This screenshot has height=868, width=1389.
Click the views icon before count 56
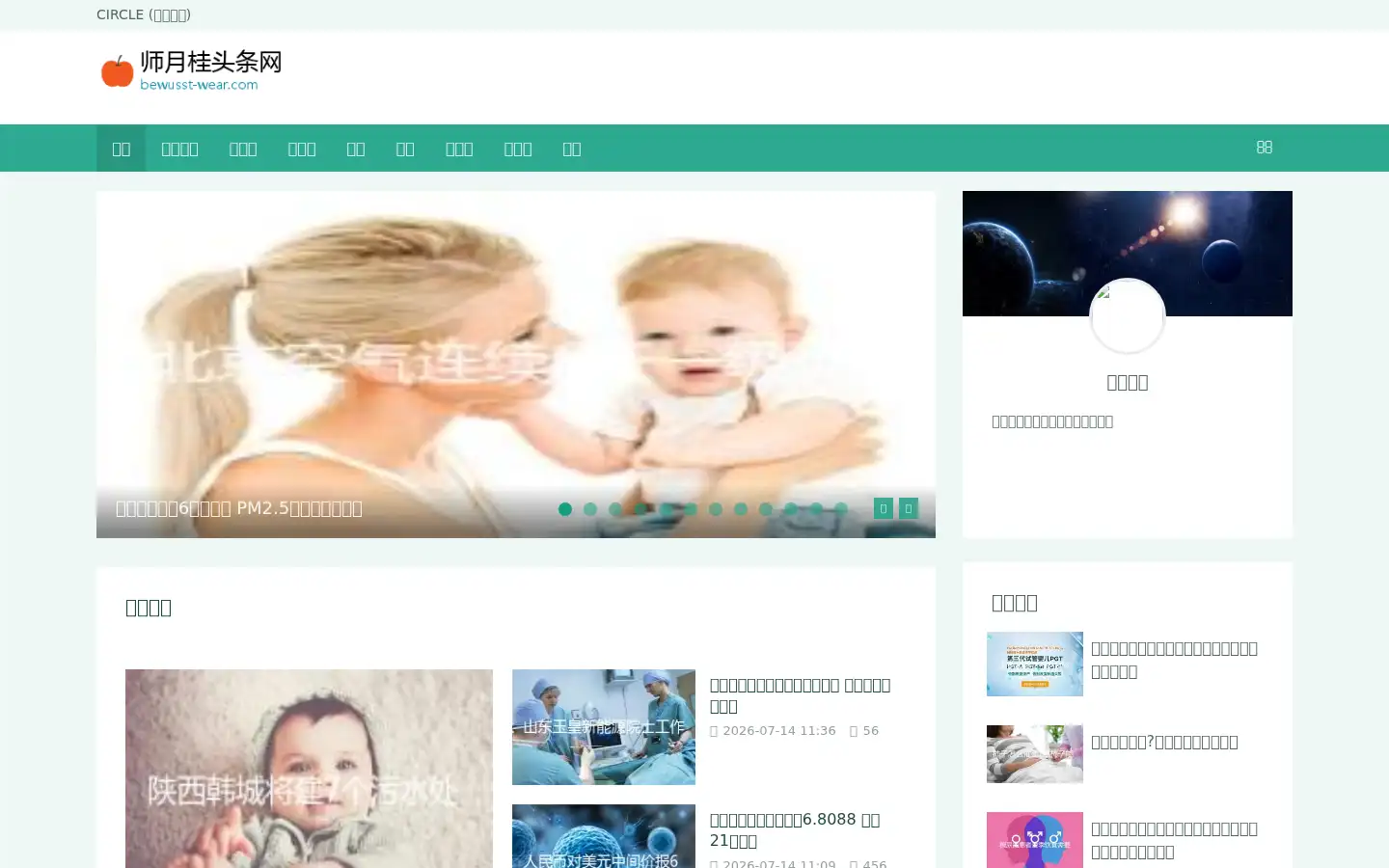point(854,731)
